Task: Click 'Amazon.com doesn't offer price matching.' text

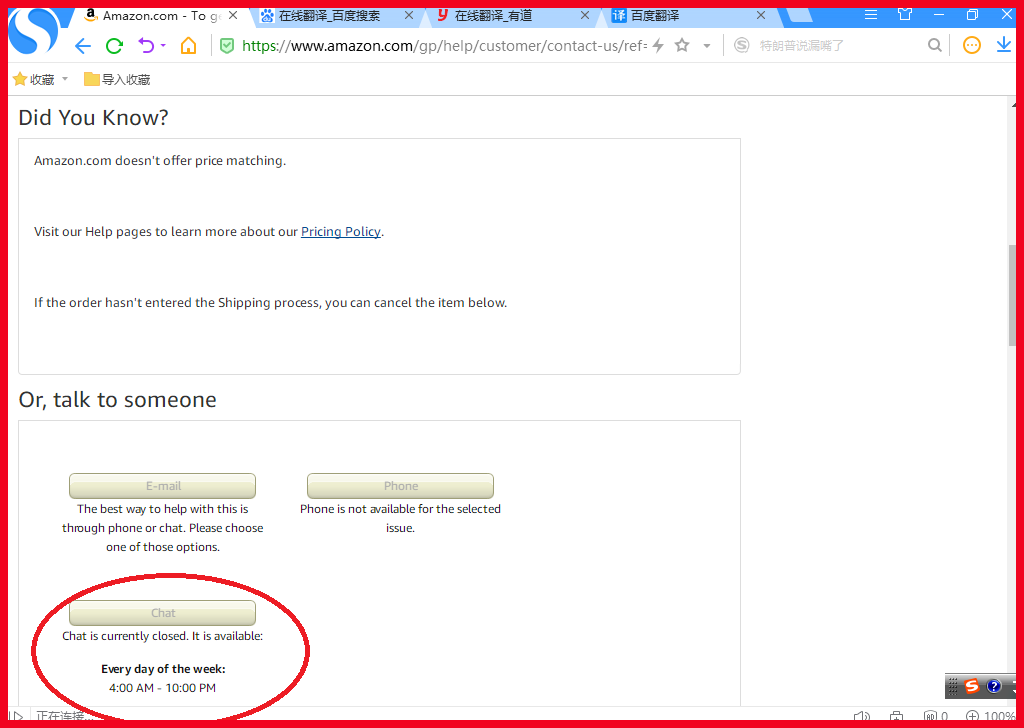Action: pos(160,161)
